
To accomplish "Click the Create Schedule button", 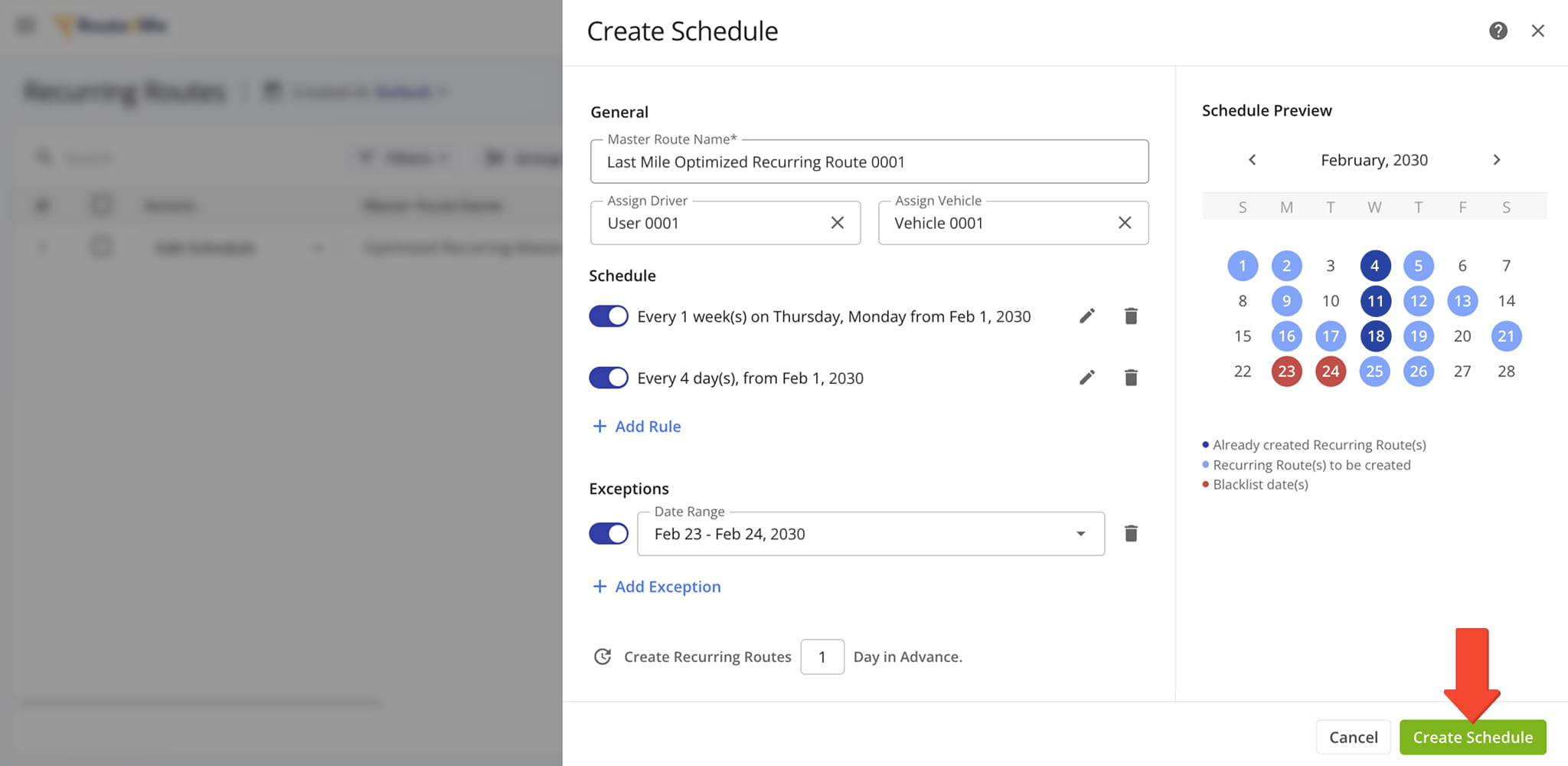I will [x=1472, y=737].
